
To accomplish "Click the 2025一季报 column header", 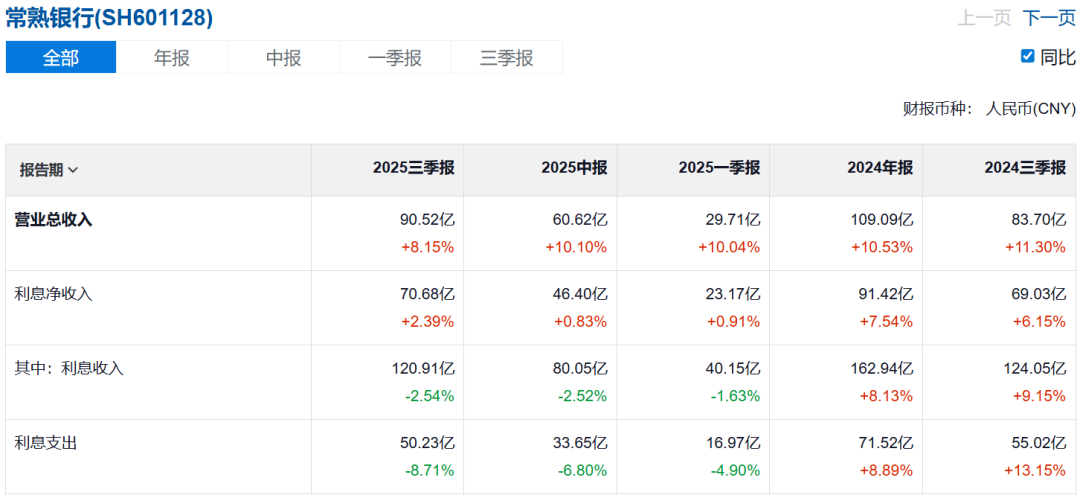I will point(719,168).
